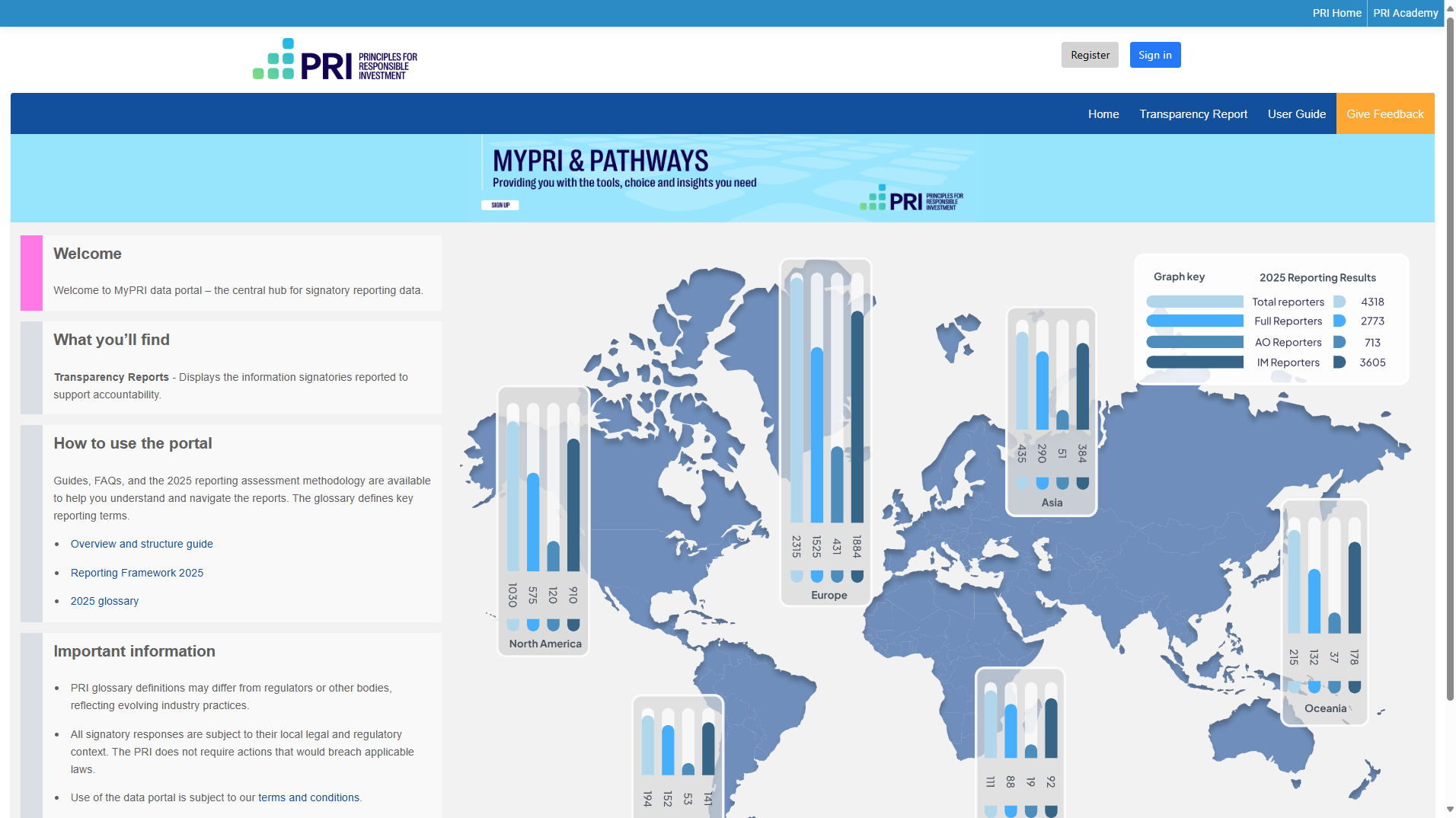Viewport: 1456px width, 818px height.
Task: Click the Sign in button
Action: (x=1155, y=55)
